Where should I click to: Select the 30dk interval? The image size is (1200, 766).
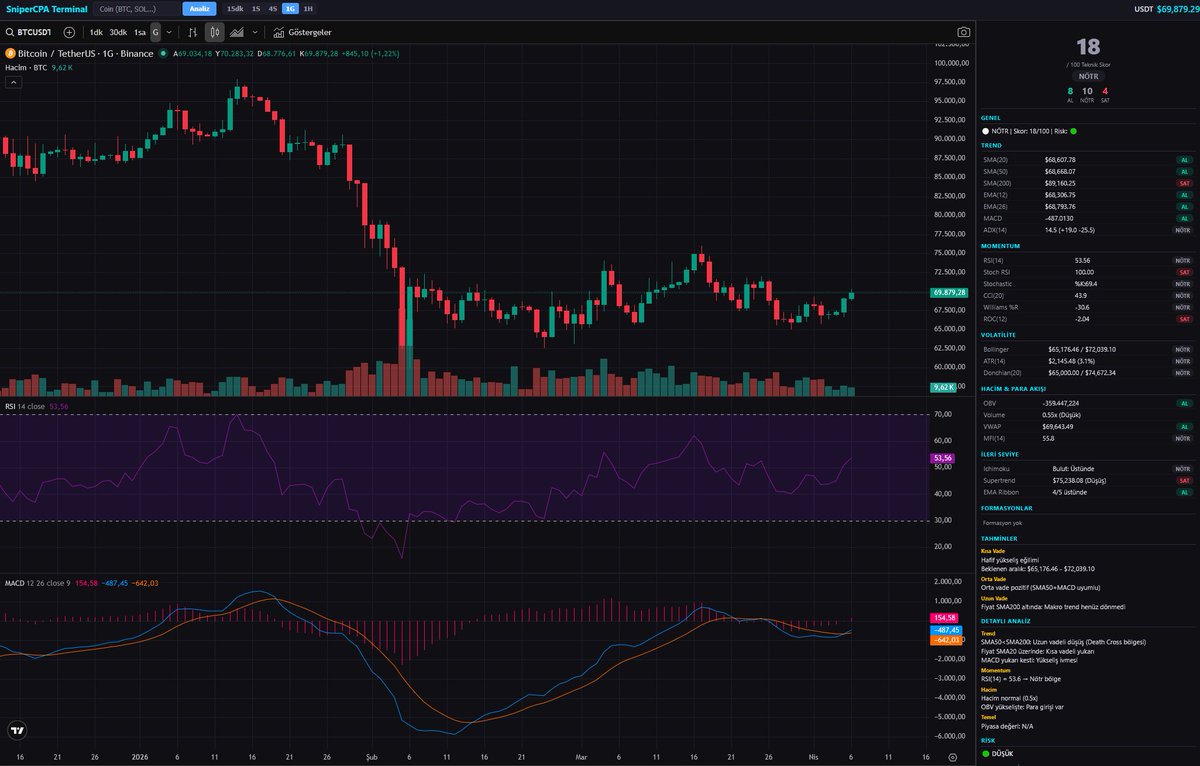coord(118,32)
